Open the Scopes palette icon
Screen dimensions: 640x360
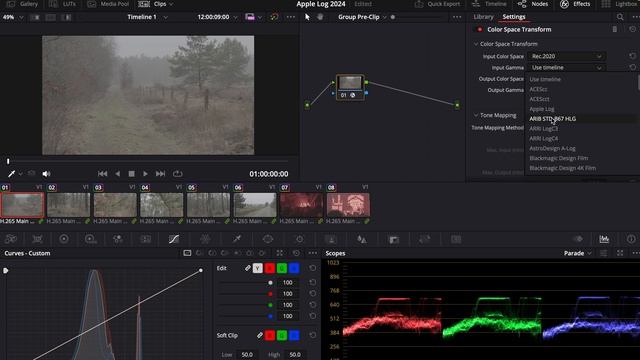tap(604, 239)
